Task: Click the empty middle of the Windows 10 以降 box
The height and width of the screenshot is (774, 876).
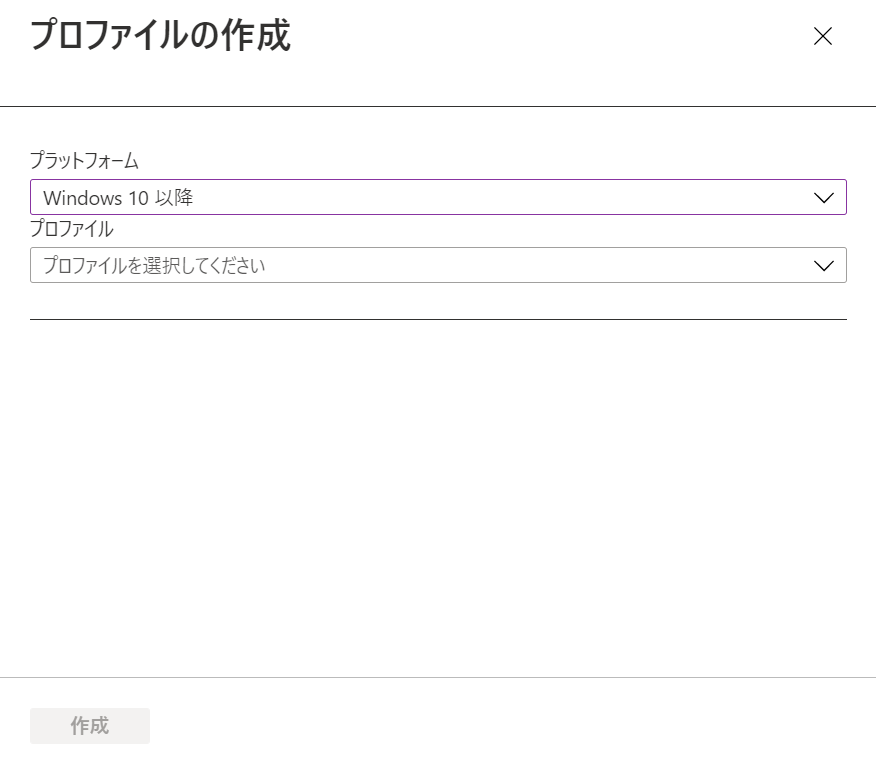Action: tap(503, 197)
